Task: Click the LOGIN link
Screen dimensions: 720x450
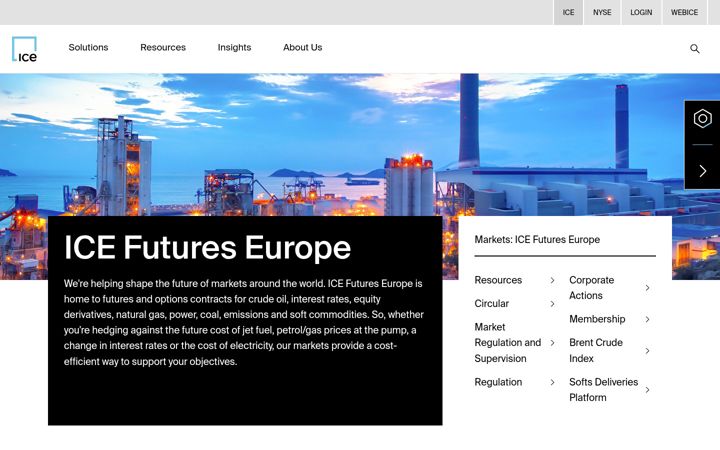Action: coord(641,12)
